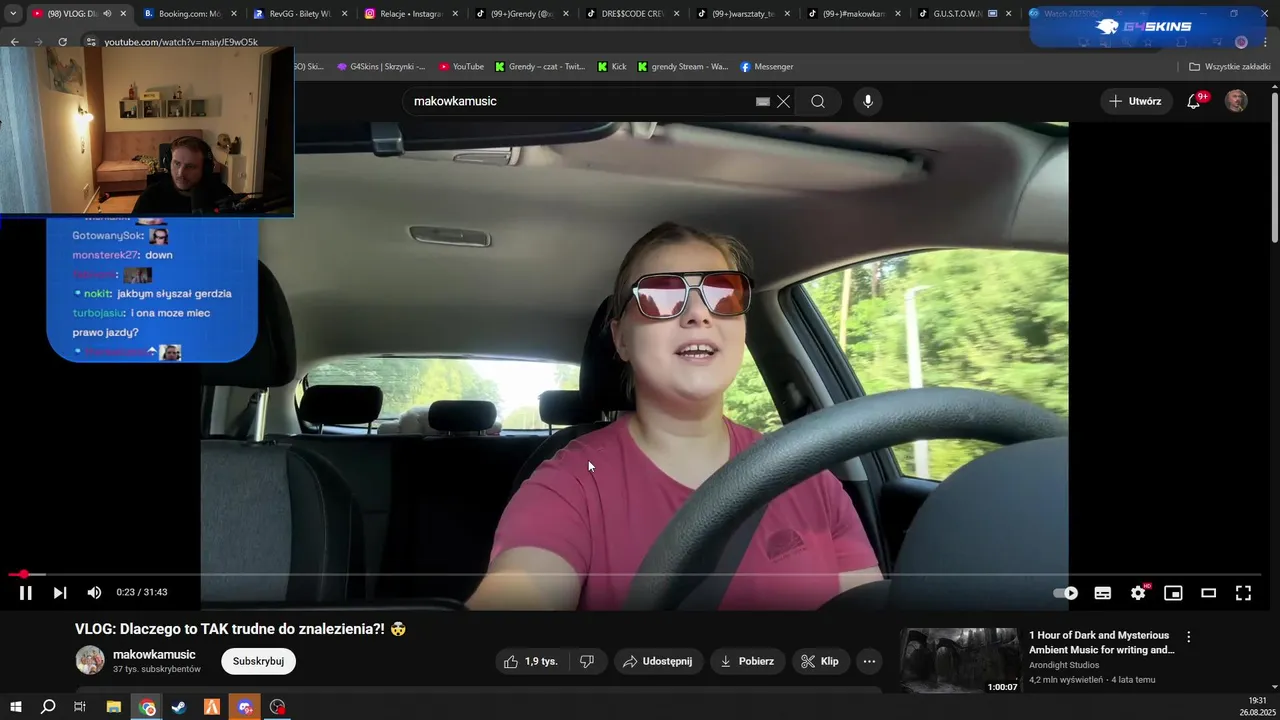The height and width of the screenshot is (720, 1280).
Task: Open taskbar app with purple chat icon
Action: tap(245, 707)
